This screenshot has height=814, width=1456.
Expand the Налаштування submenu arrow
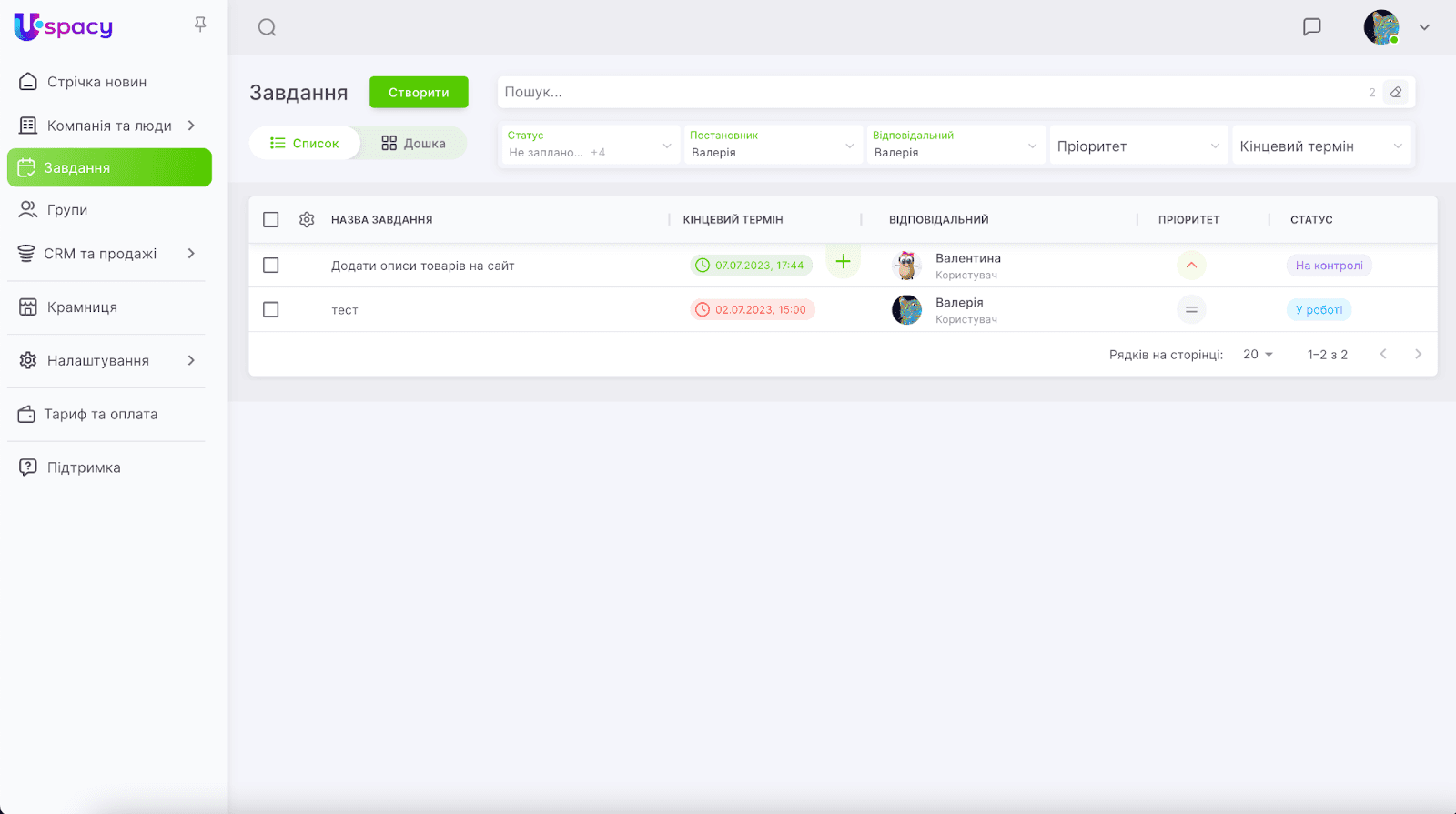pyautogui.click(x=191, y=361)
